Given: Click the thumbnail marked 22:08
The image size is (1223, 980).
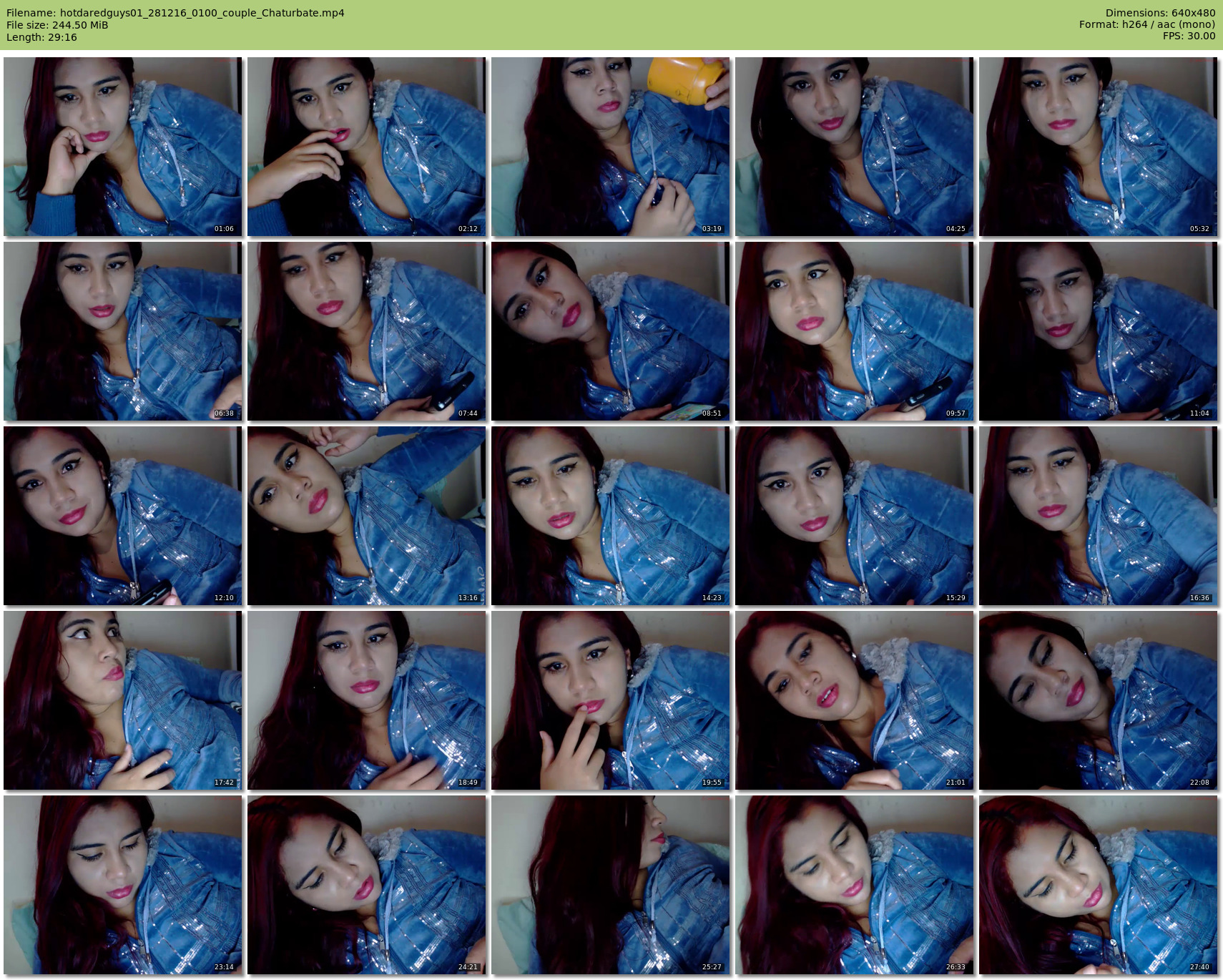Looking at the screenshot, I should [x=1098, y=700].
